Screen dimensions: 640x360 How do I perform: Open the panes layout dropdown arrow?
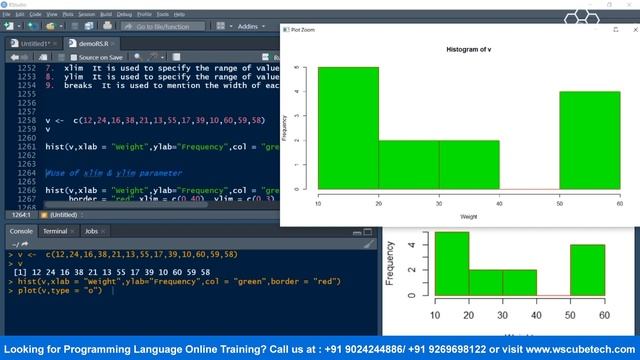coord(231,26)
